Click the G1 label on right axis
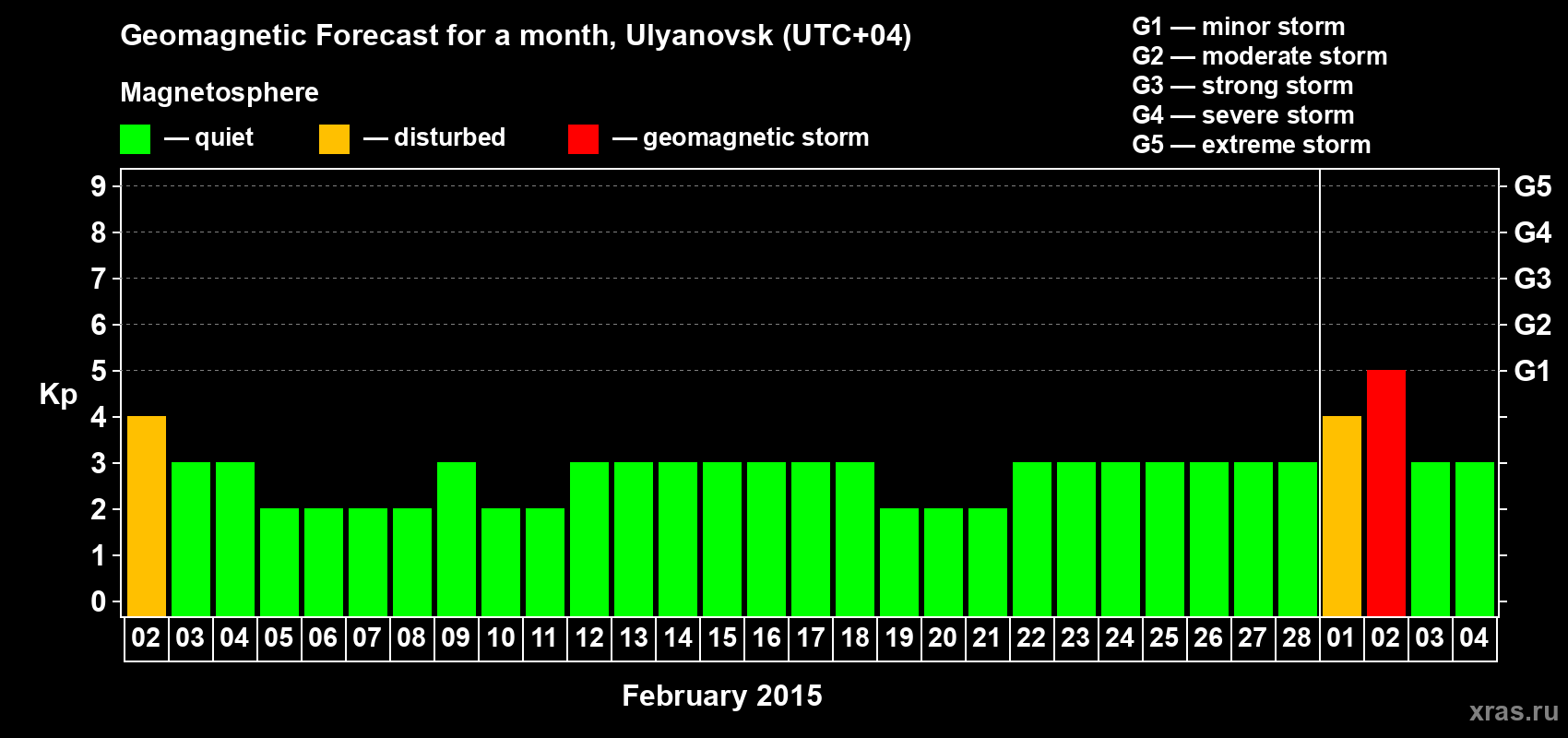The image size is (1568, 738). [x=1533, y=371]
